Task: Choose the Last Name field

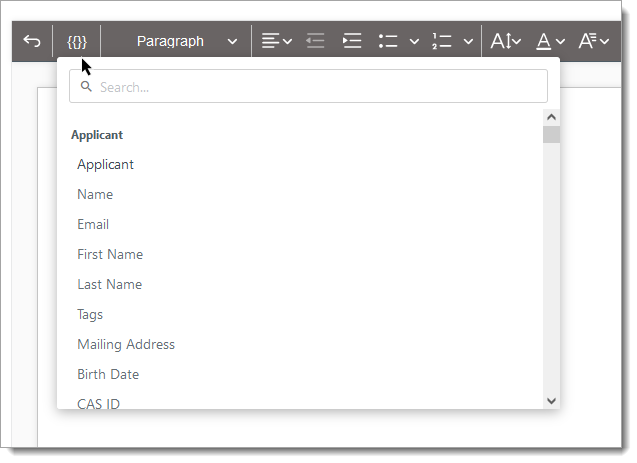Action: pyautogui.click(x=110, y=285)
